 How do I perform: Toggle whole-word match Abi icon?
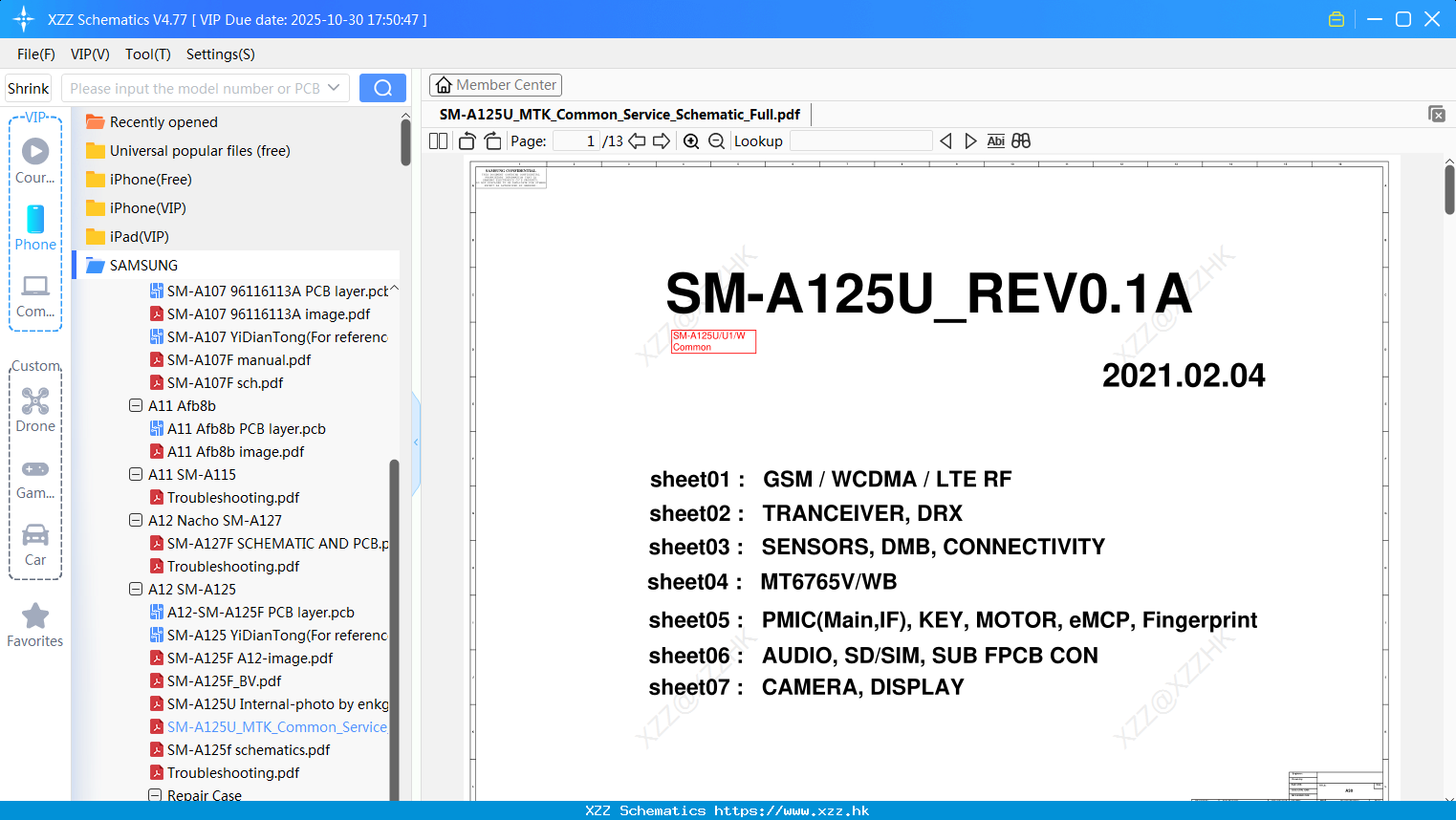(x=995, y=141)
